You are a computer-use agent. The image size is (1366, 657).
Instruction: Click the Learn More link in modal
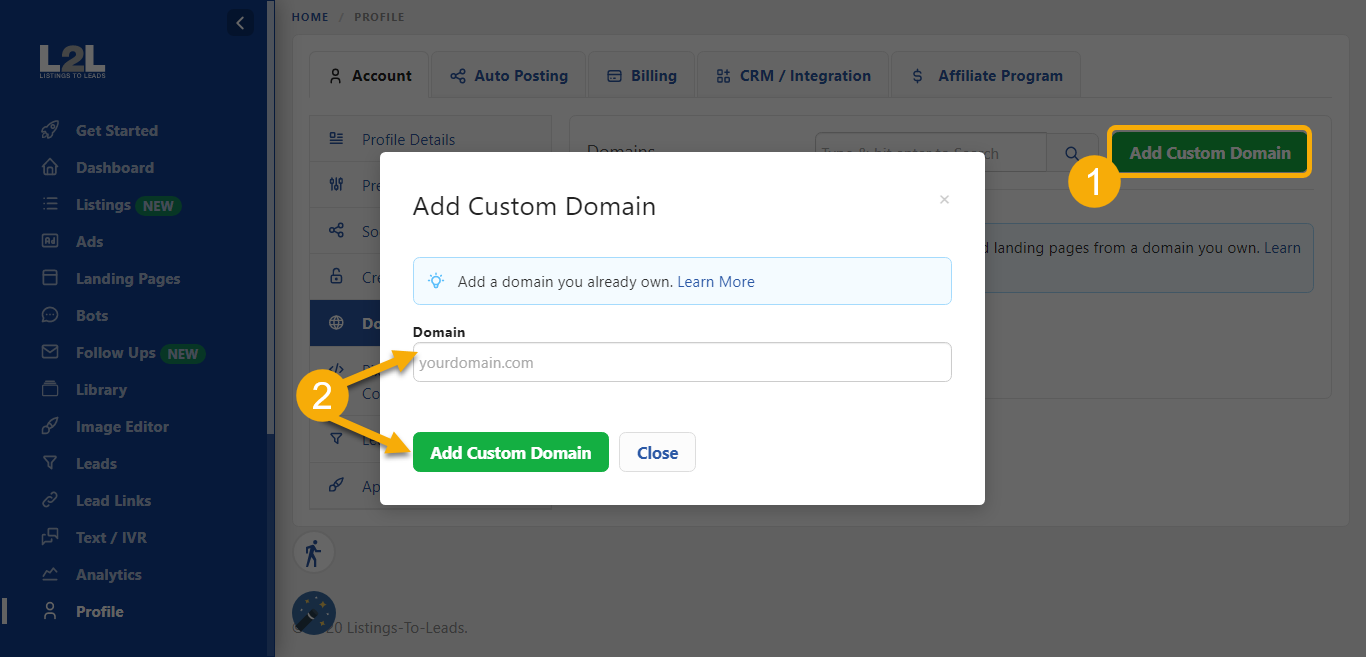tap(715, 281)
